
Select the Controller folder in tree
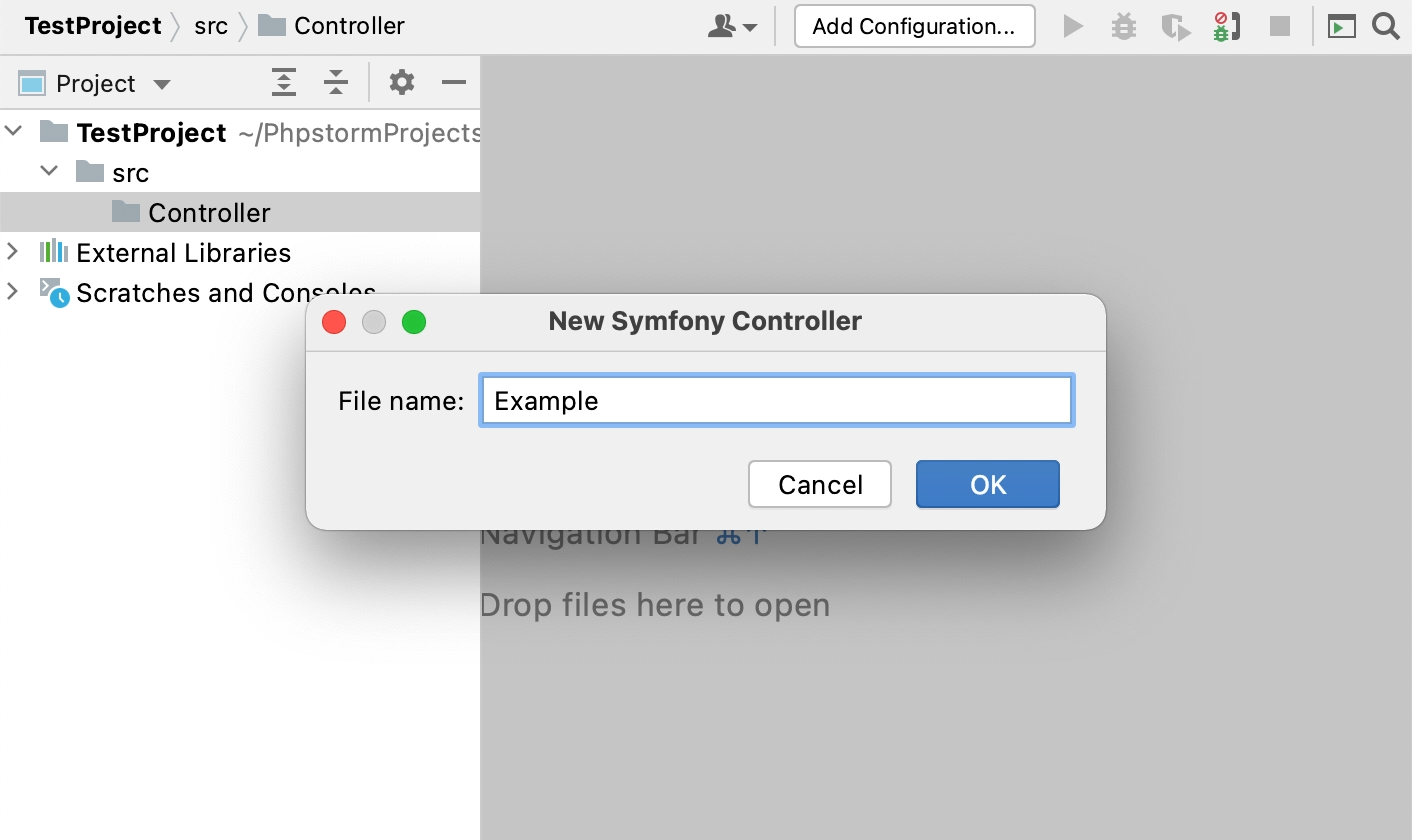coord(240,212)
